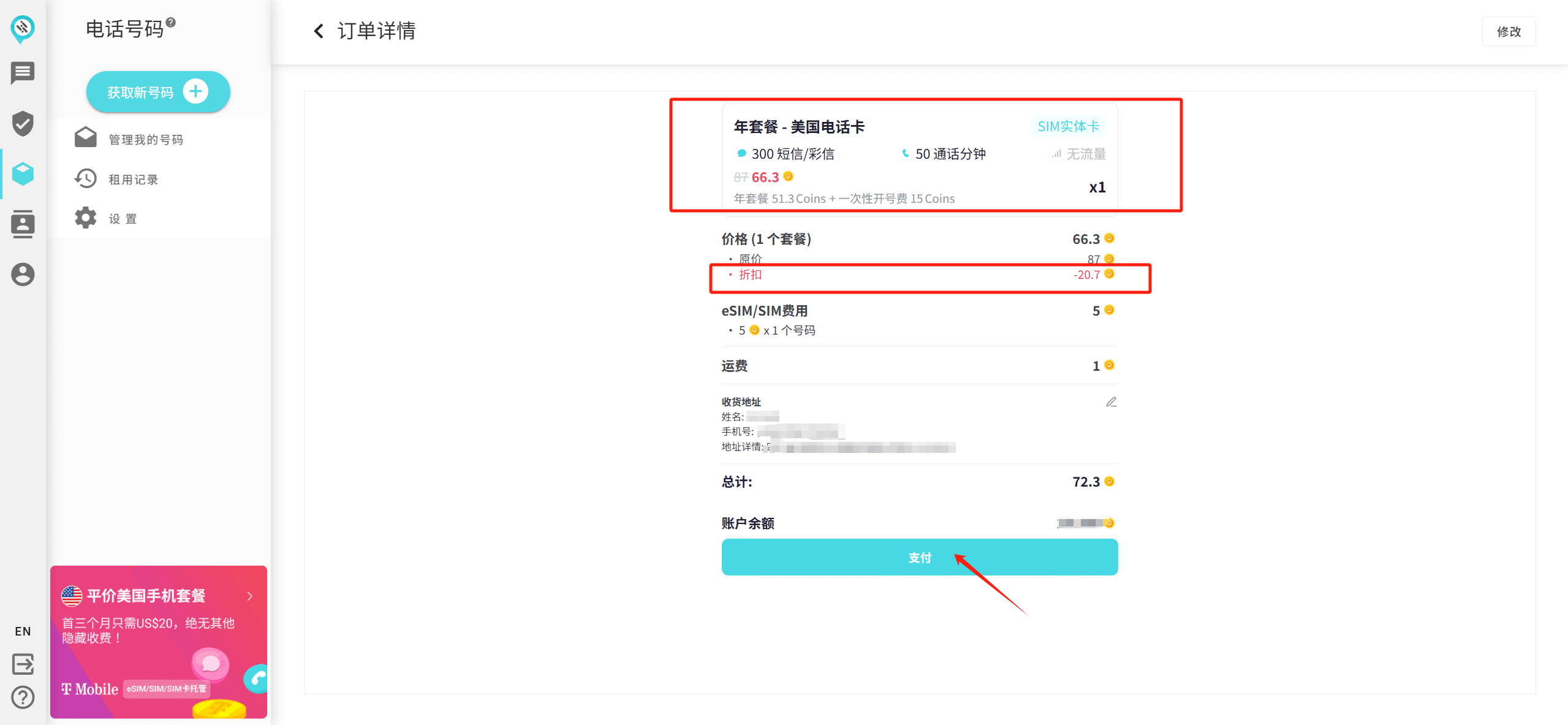Screen dimensions: 1568x725
Task: Click the edit pencil for shipping address
Action: pos(1111,402)
